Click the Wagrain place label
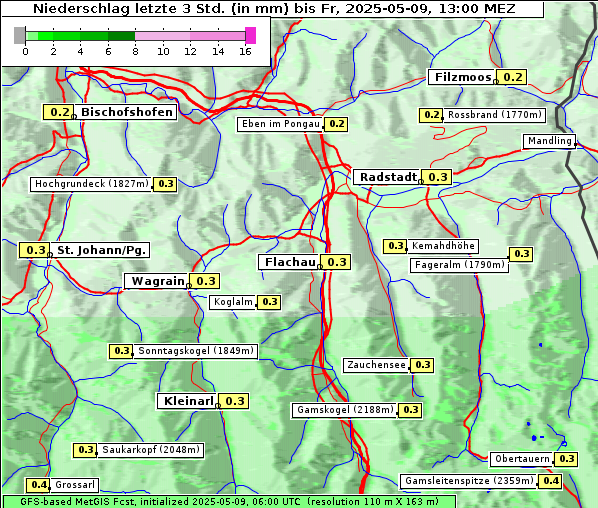598x508 pixels. (x=156, y=281)
